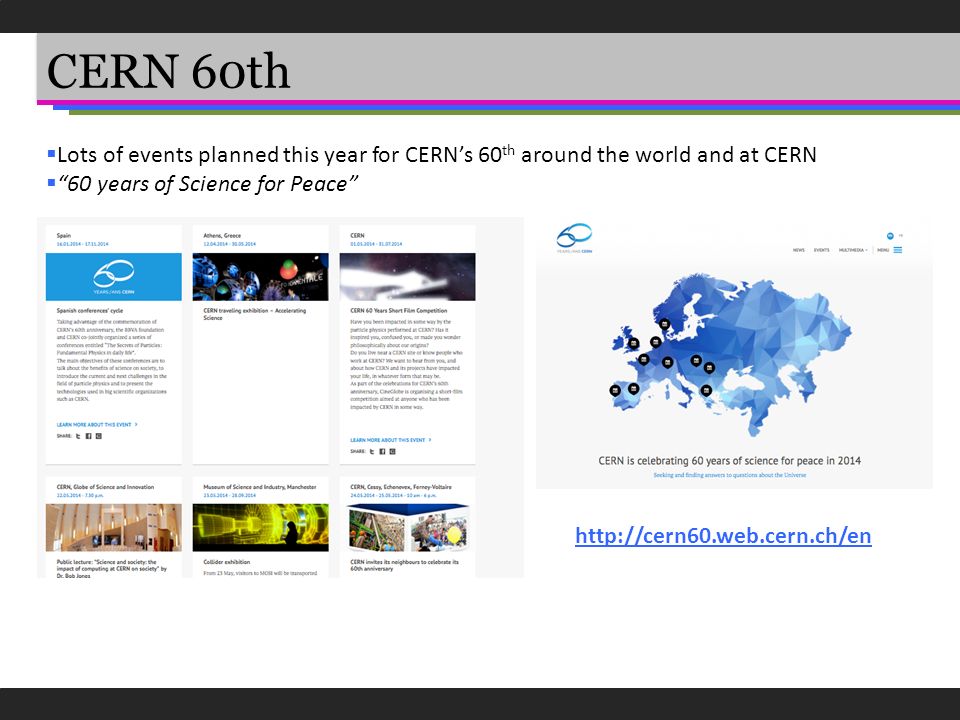Click the 'CERN 60th' slide title
Viewport: 960px width, 720px height.
tap(168, 71)
